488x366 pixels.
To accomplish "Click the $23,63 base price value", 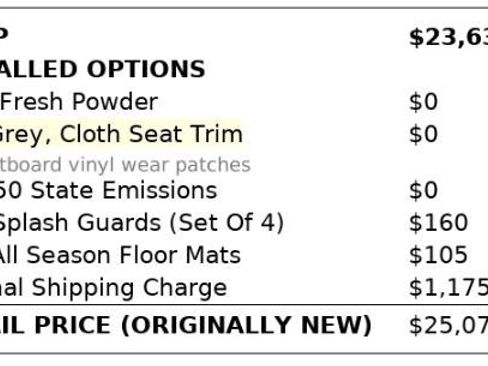I will [449, 37].
